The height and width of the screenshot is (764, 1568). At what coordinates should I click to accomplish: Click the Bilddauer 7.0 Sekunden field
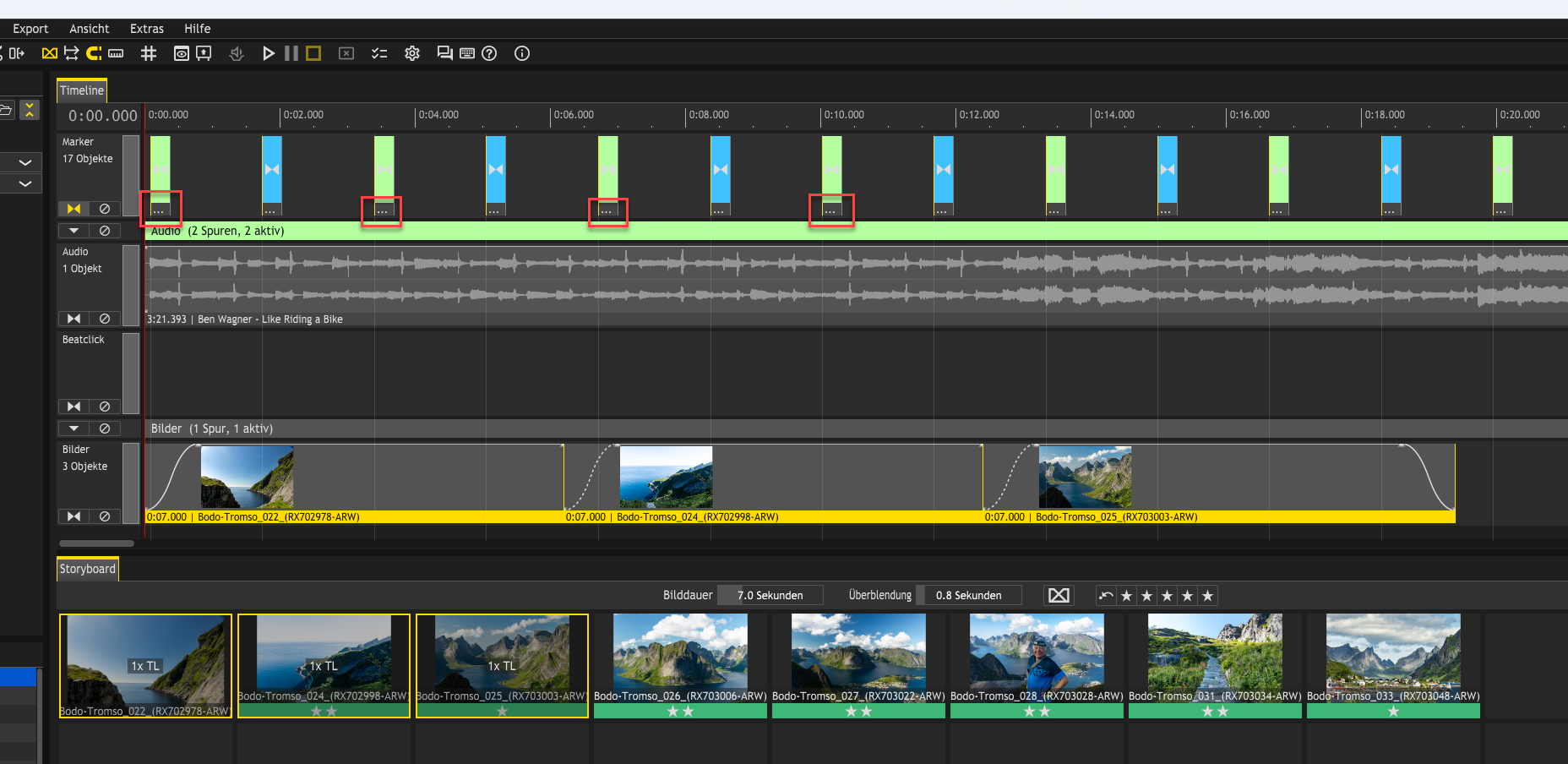770,595
